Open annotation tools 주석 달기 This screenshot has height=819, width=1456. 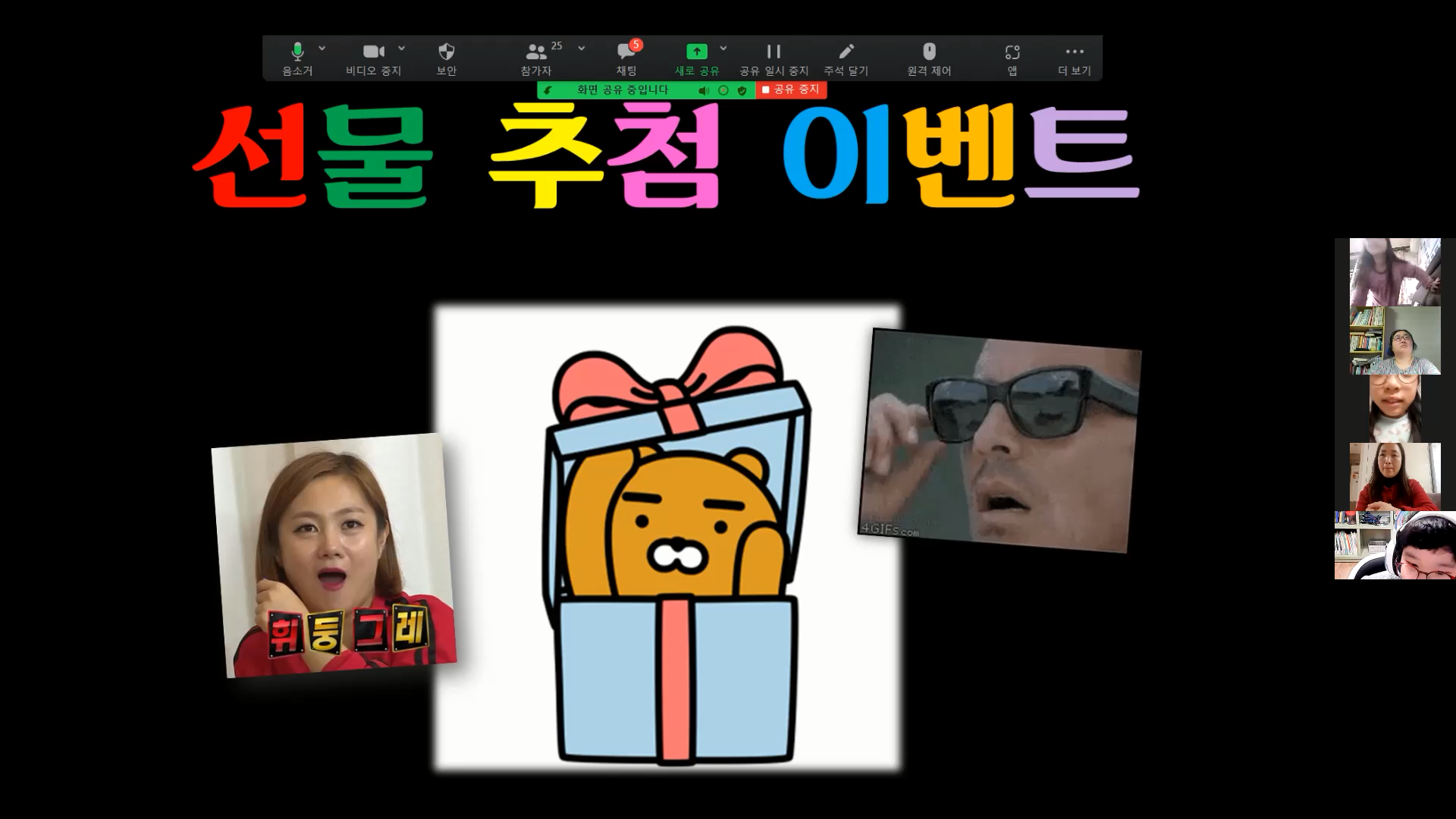pos(846,58)
